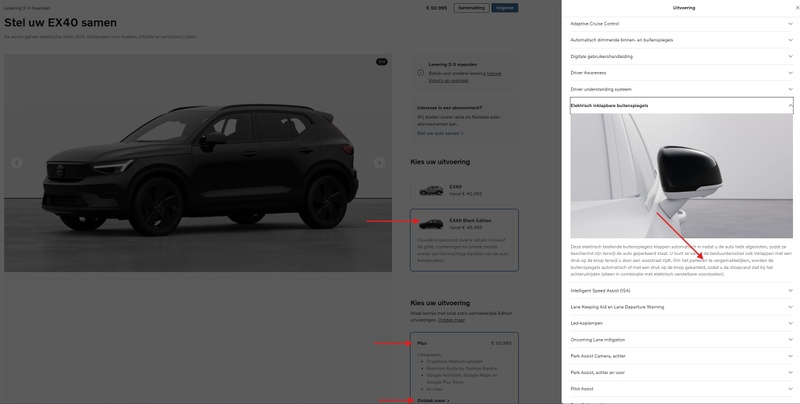Open Ontdek meer link under Edition uitvoeringen
Viewport: 800px width, 404px height.
[451, 320]
